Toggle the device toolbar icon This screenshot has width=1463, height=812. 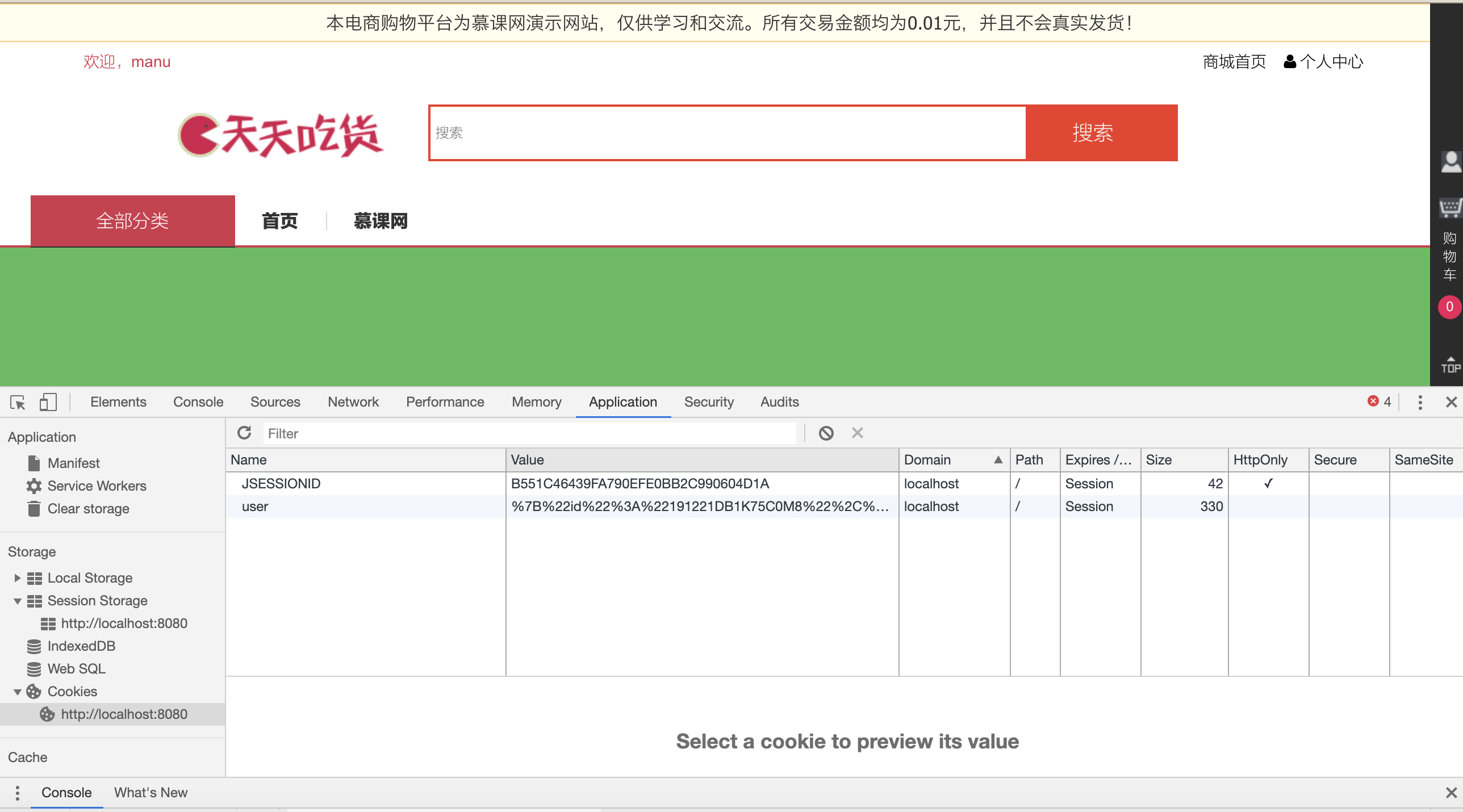[48, 402]
